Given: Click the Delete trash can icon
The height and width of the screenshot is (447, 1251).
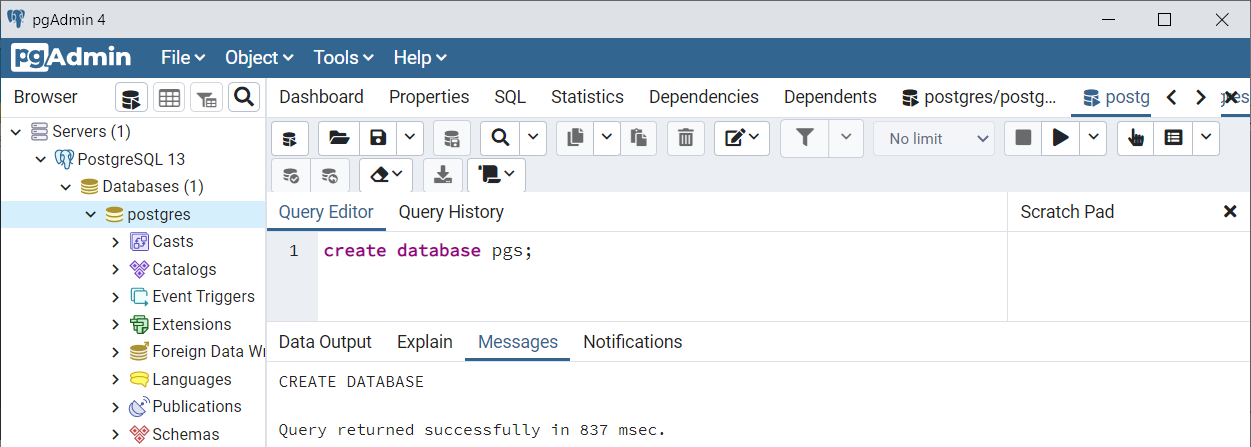Looking at the screenshot, I should 685,138.
